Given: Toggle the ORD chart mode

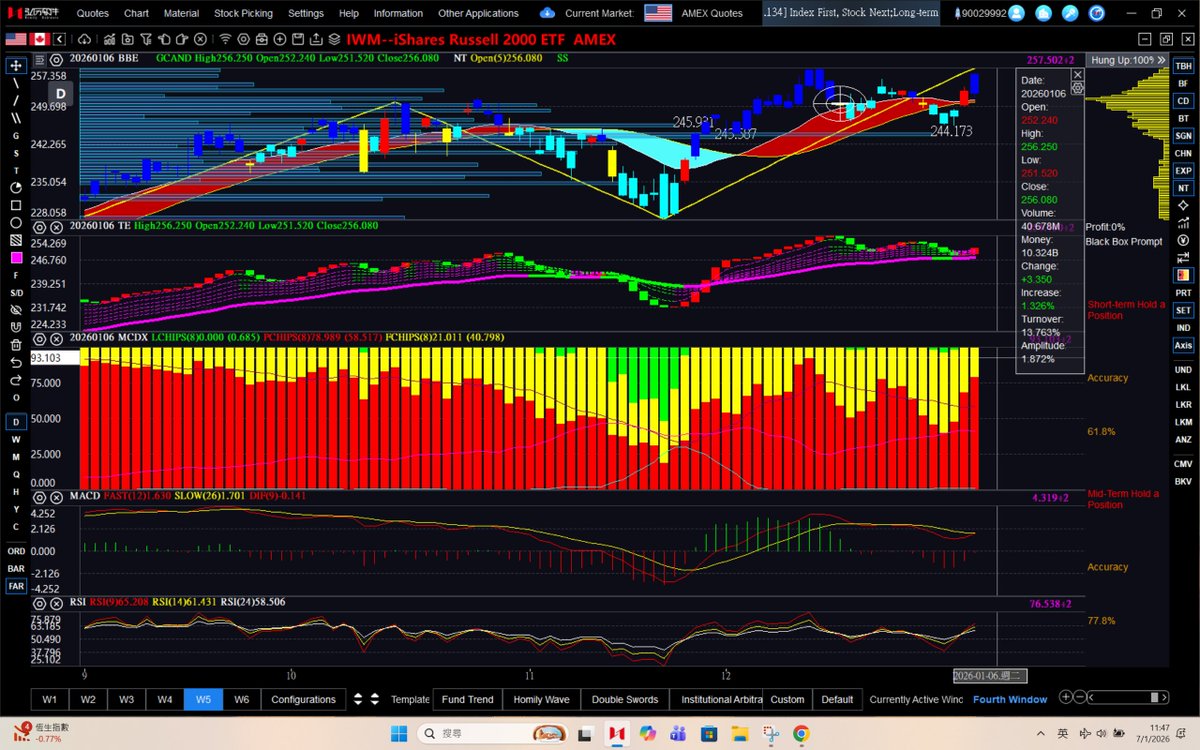Looking at the screenshot, I should pyautogui.click(x=16, y=551).
